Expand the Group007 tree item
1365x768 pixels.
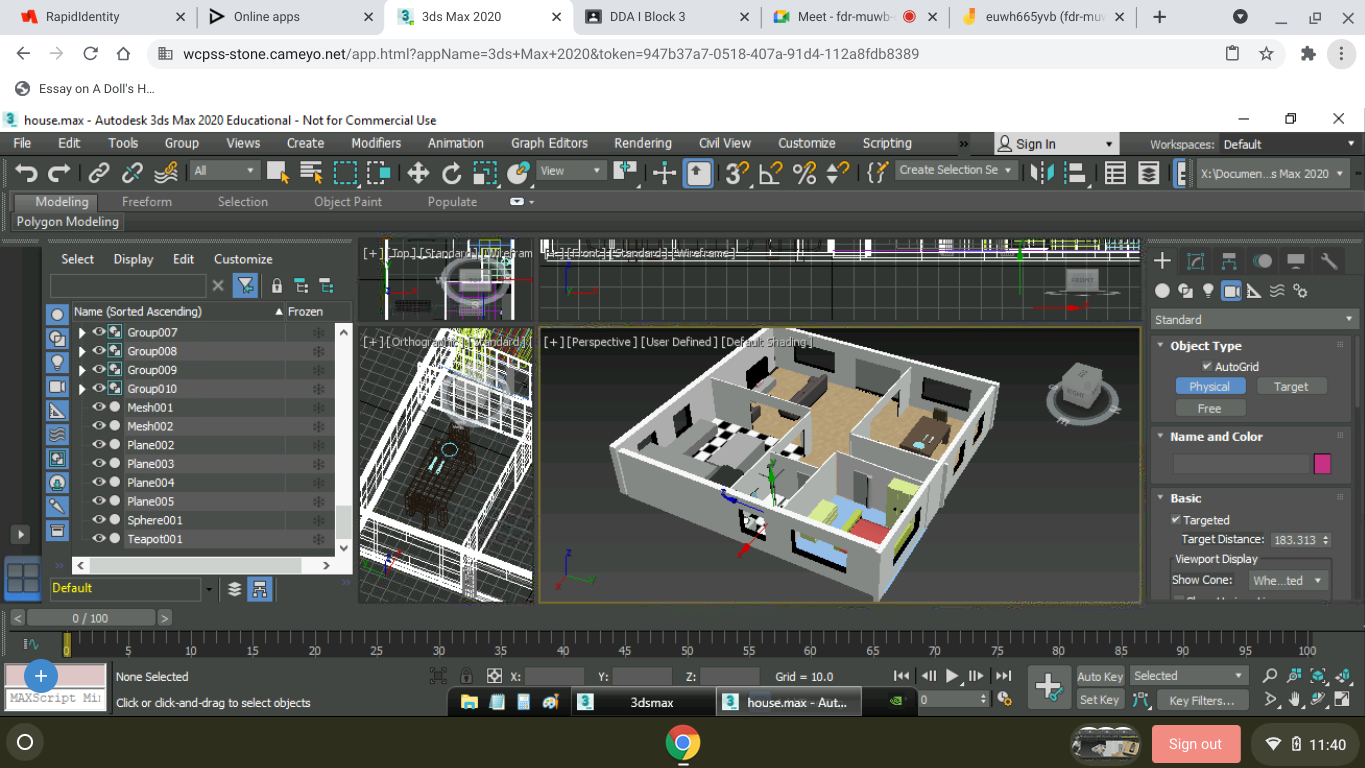coord(81,331)
